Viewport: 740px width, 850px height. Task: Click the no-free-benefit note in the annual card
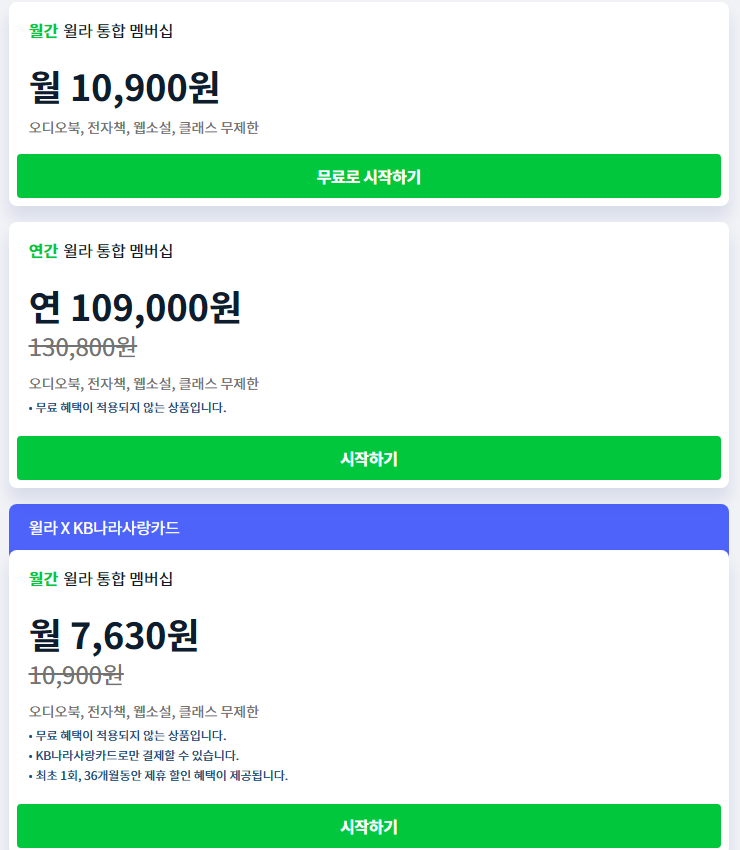tap(128, 407)
